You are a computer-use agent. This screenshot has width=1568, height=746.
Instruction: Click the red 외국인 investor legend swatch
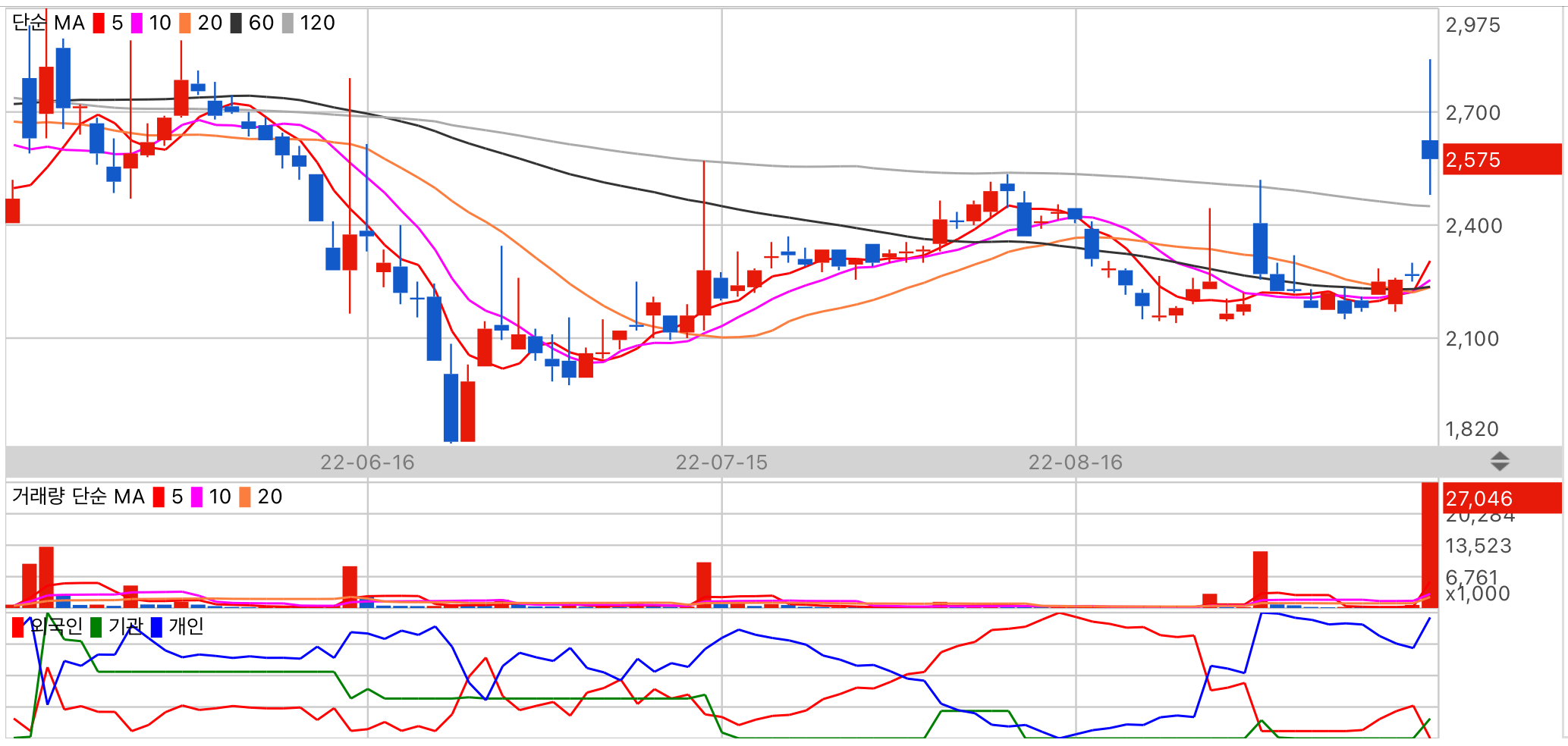pos(18,627)
